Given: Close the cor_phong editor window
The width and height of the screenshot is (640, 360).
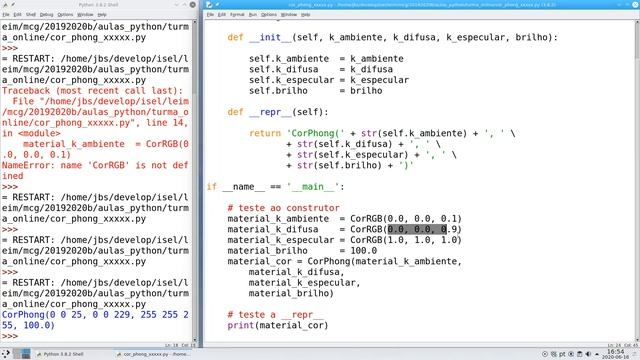Looking at the screenshot, I should [635, 4].
